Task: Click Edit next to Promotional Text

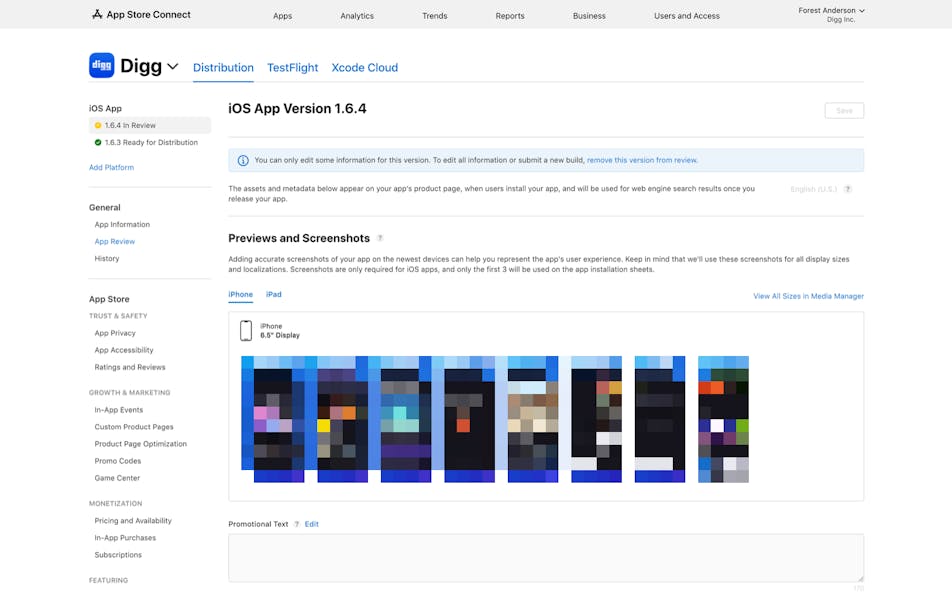Action: (312, 524)
